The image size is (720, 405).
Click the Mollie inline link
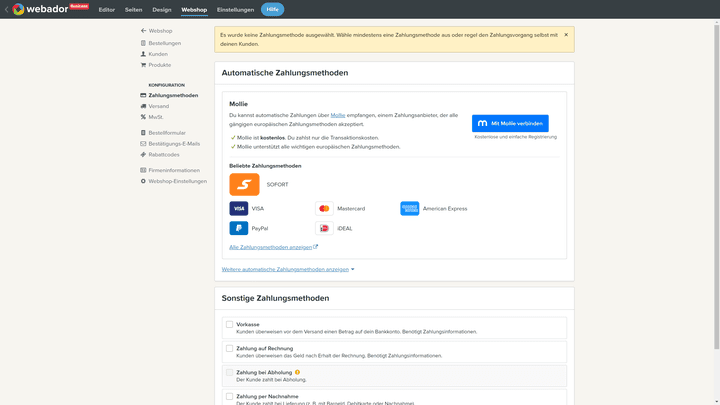pyautogui.click(x=338, y=115)
